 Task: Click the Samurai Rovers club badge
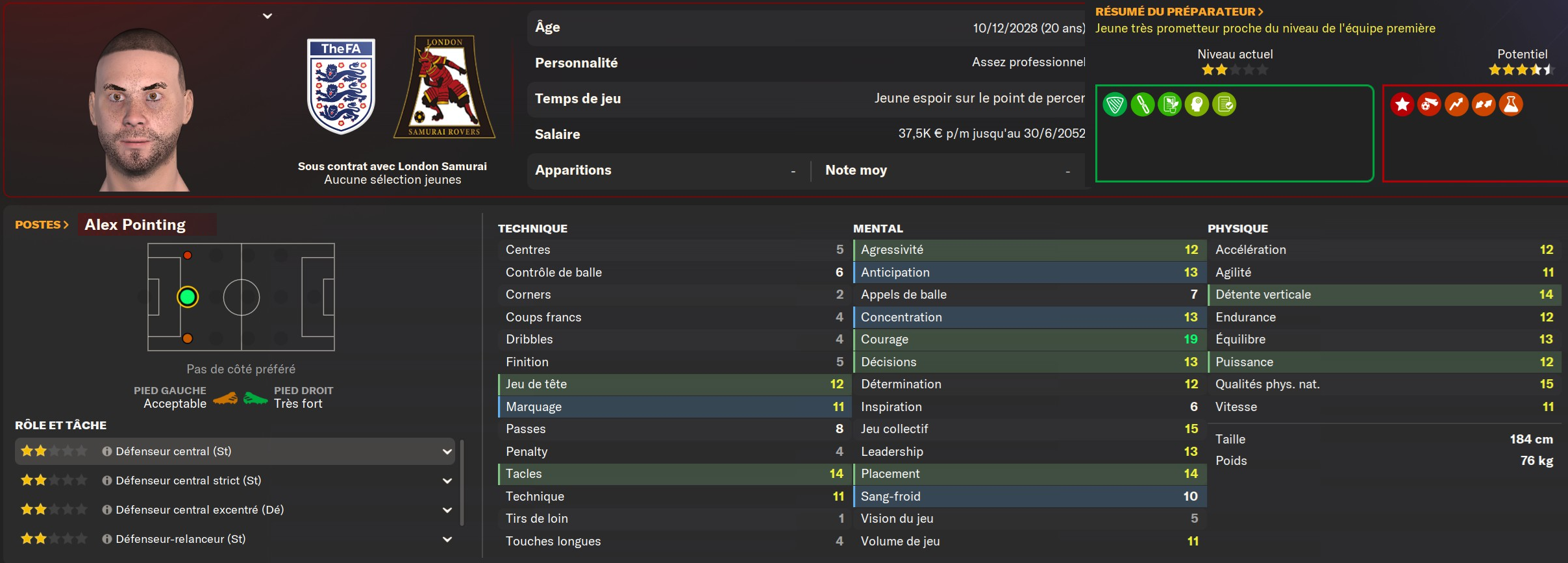[445, 86]
